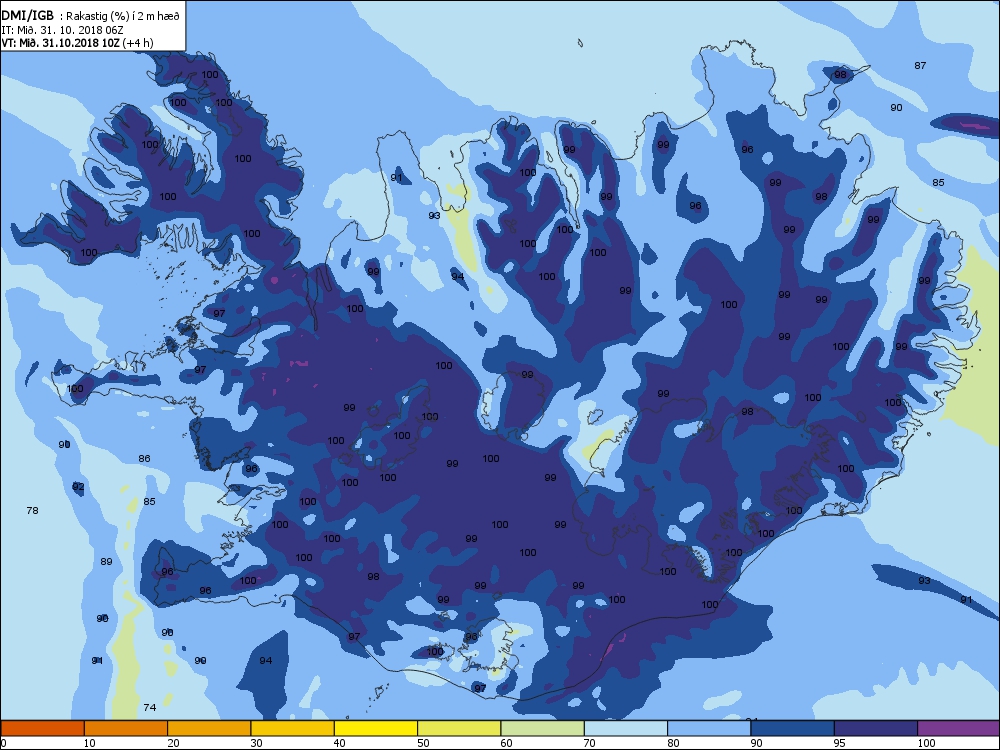
Task: Select the legend scale label 95
Action: 840,743
